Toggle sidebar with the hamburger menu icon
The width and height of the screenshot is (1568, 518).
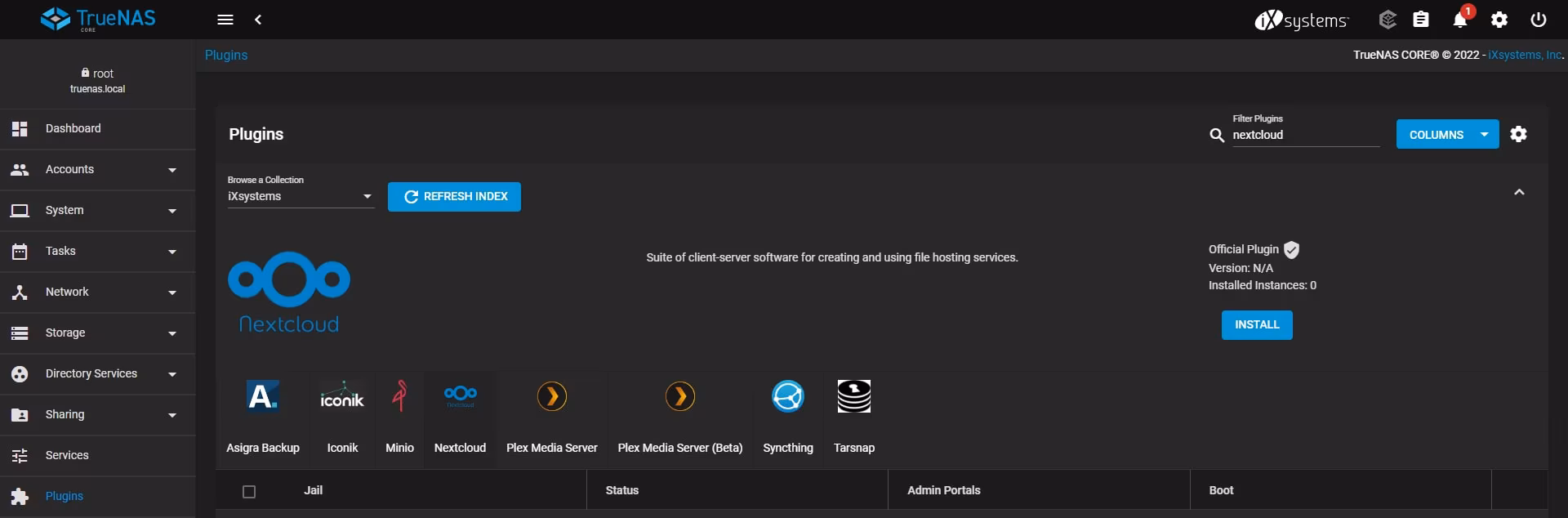tap(225, 20)
